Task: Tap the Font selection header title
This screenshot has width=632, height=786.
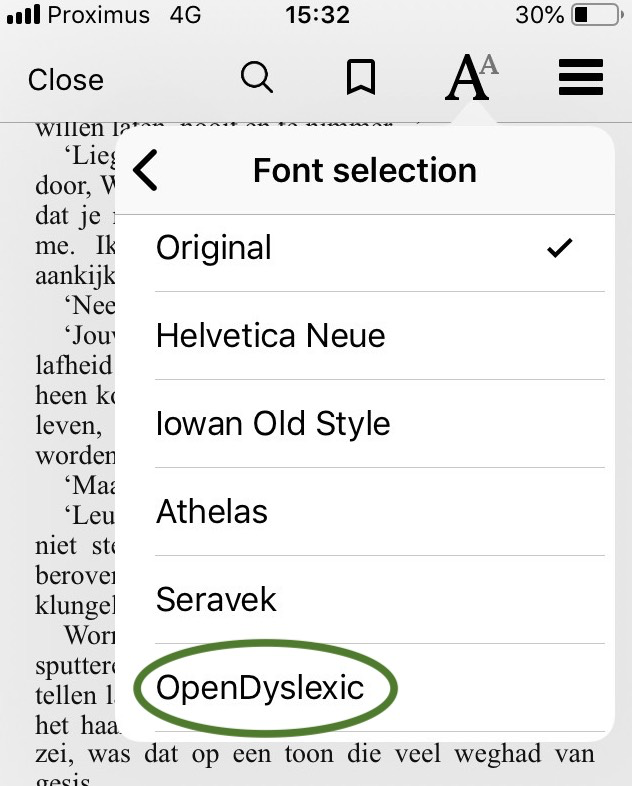Action: click(x=365, y=170)
